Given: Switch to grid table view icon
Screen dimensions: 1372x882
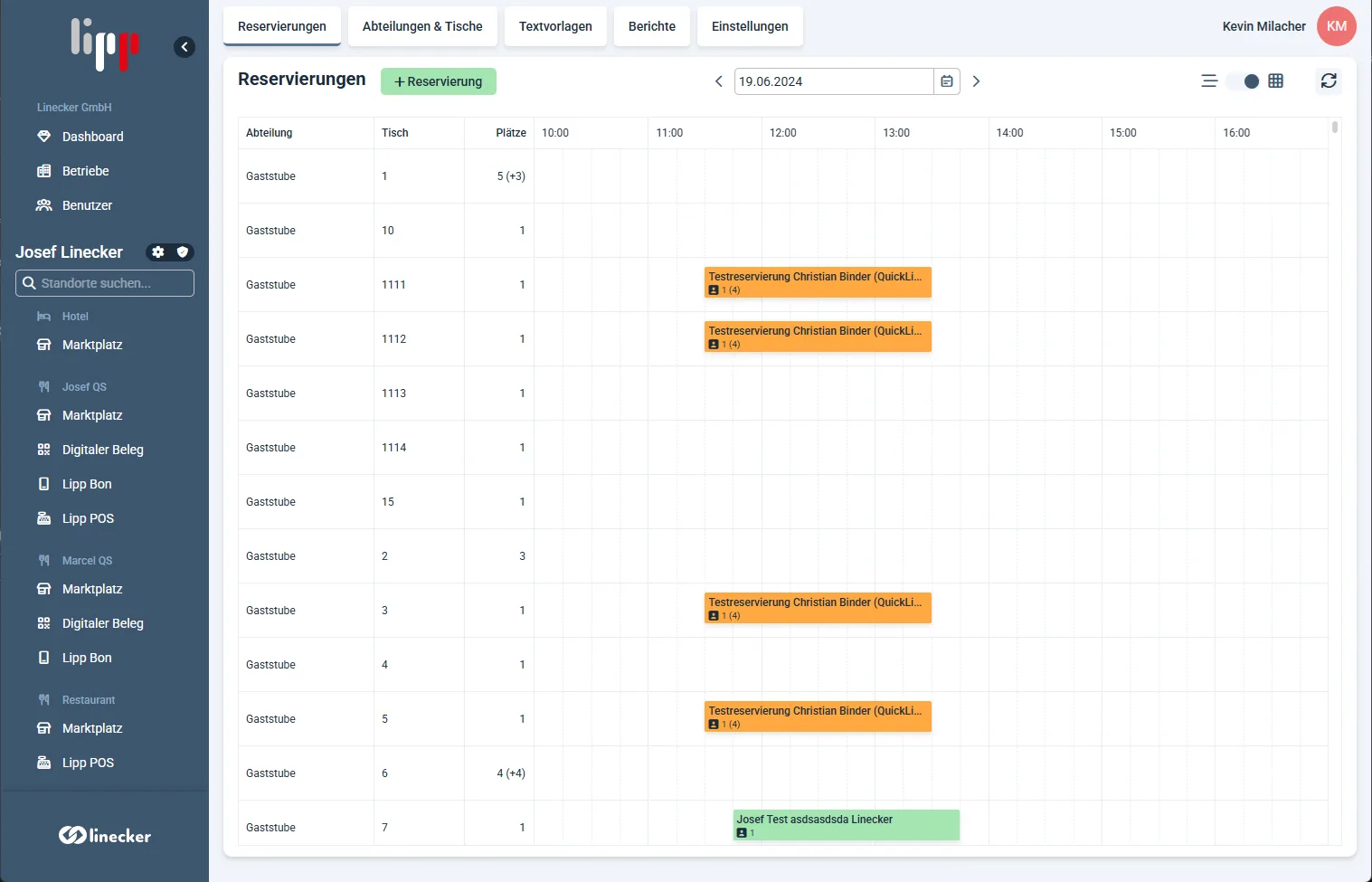Looking at the screenshot, I should pos(1276,81).
